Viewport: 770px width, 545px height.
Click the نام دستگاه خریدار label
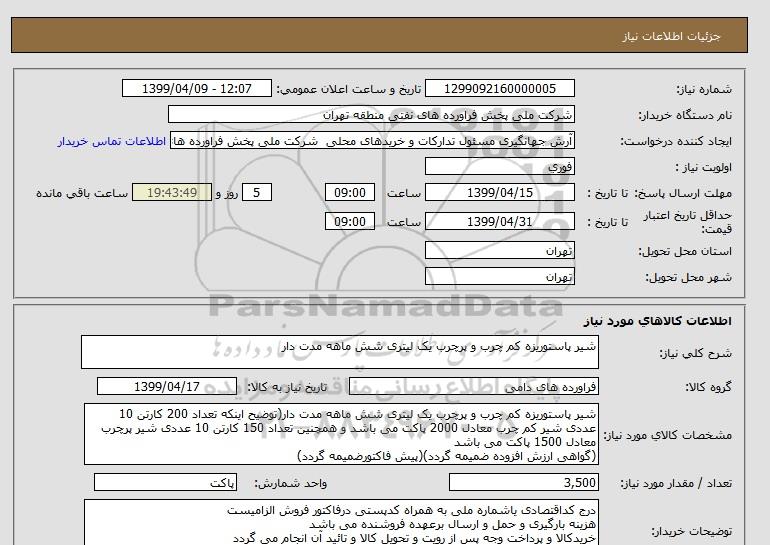685,115
